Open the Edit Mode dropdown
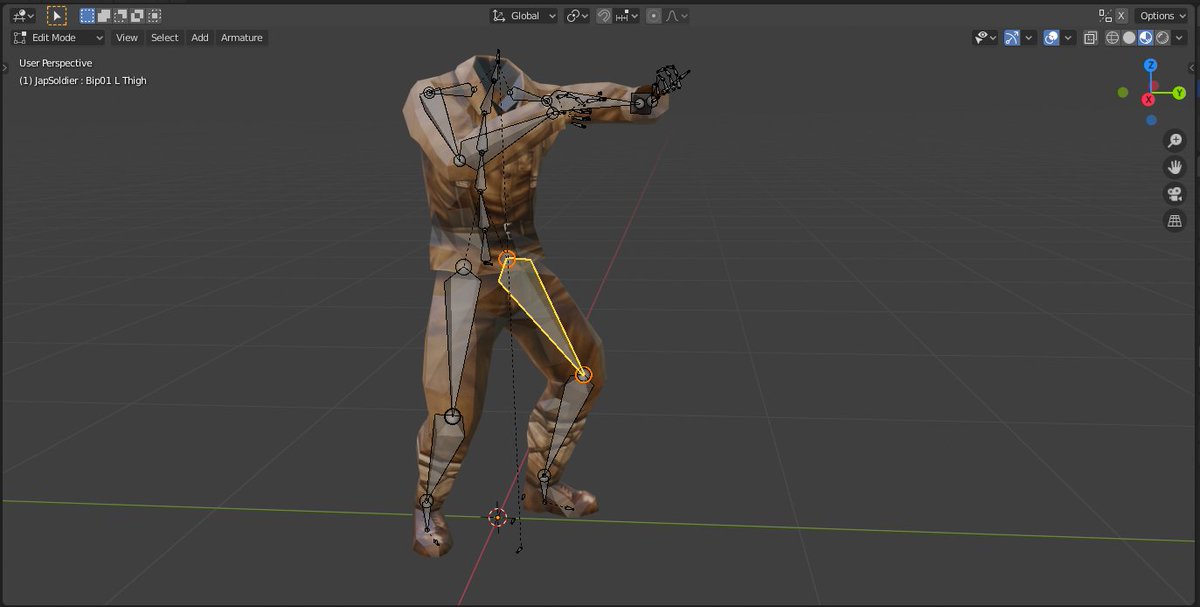The height and width of the screenshot is (607, 1200). click(x=58, y=38)
